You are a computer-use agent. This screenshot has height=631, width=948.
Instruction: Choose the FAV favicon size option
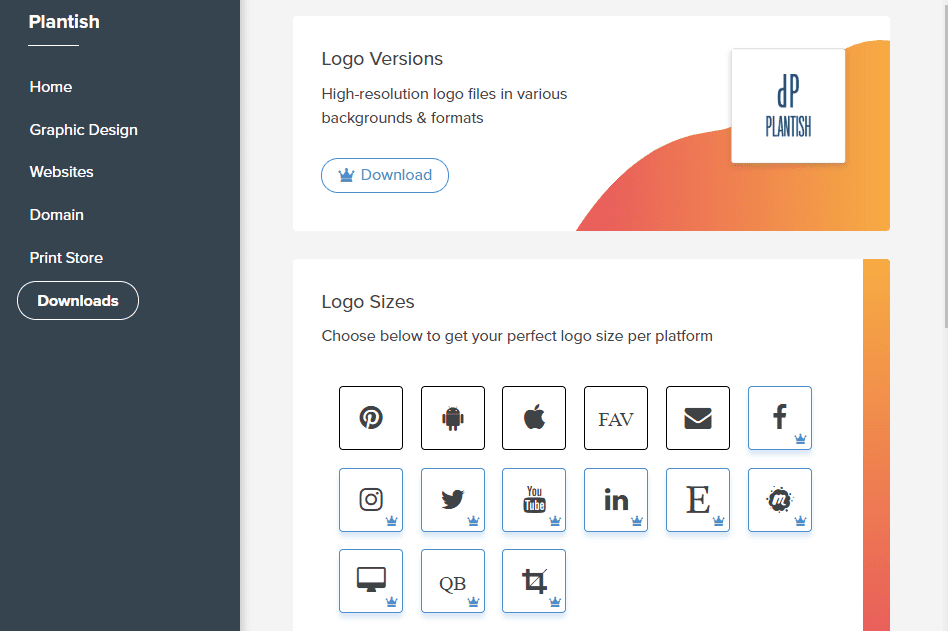click(x=615, y=418)
